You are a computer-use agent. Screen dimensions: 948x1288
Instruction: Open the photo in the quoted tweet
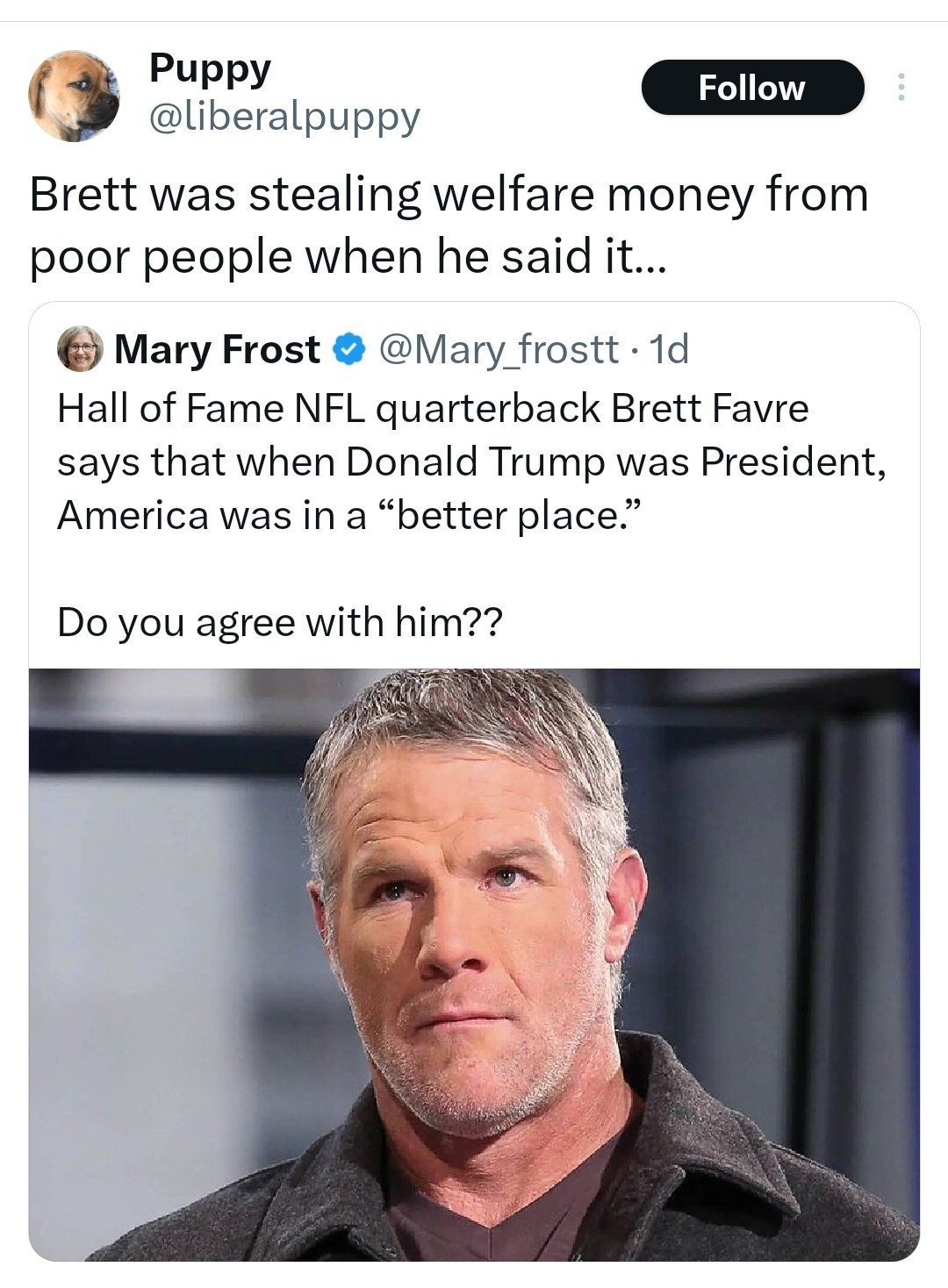coord(474,963)
